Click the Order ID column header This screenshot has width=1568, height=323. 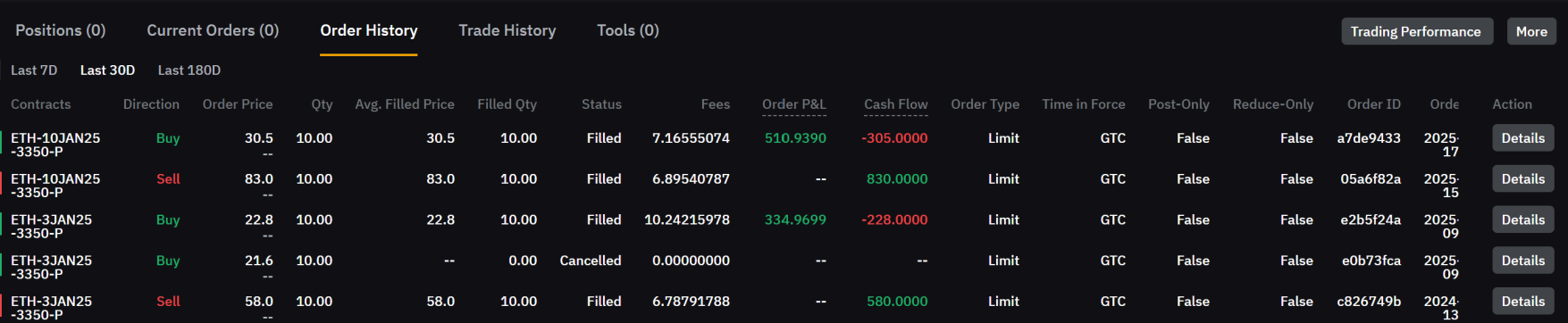coord(1373,104)
